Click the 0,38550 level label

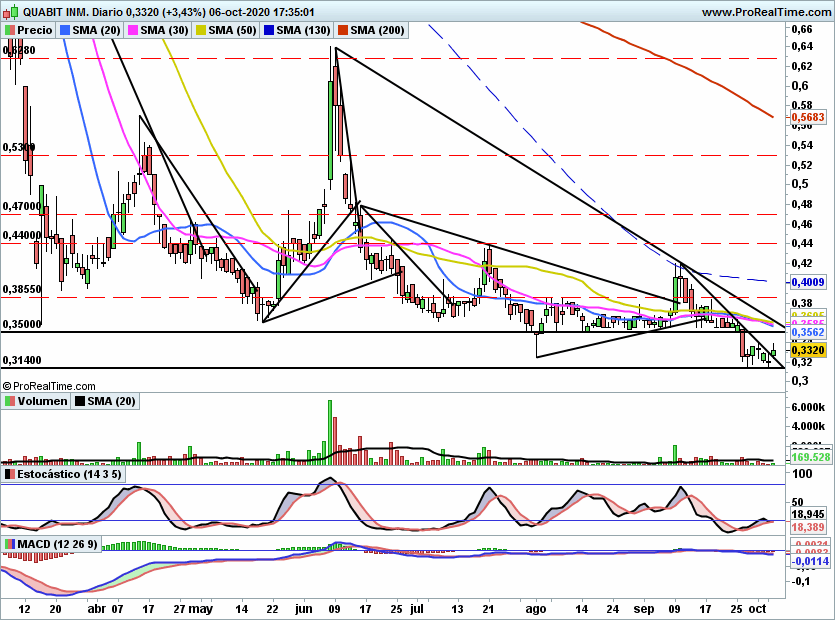[22, 289]
